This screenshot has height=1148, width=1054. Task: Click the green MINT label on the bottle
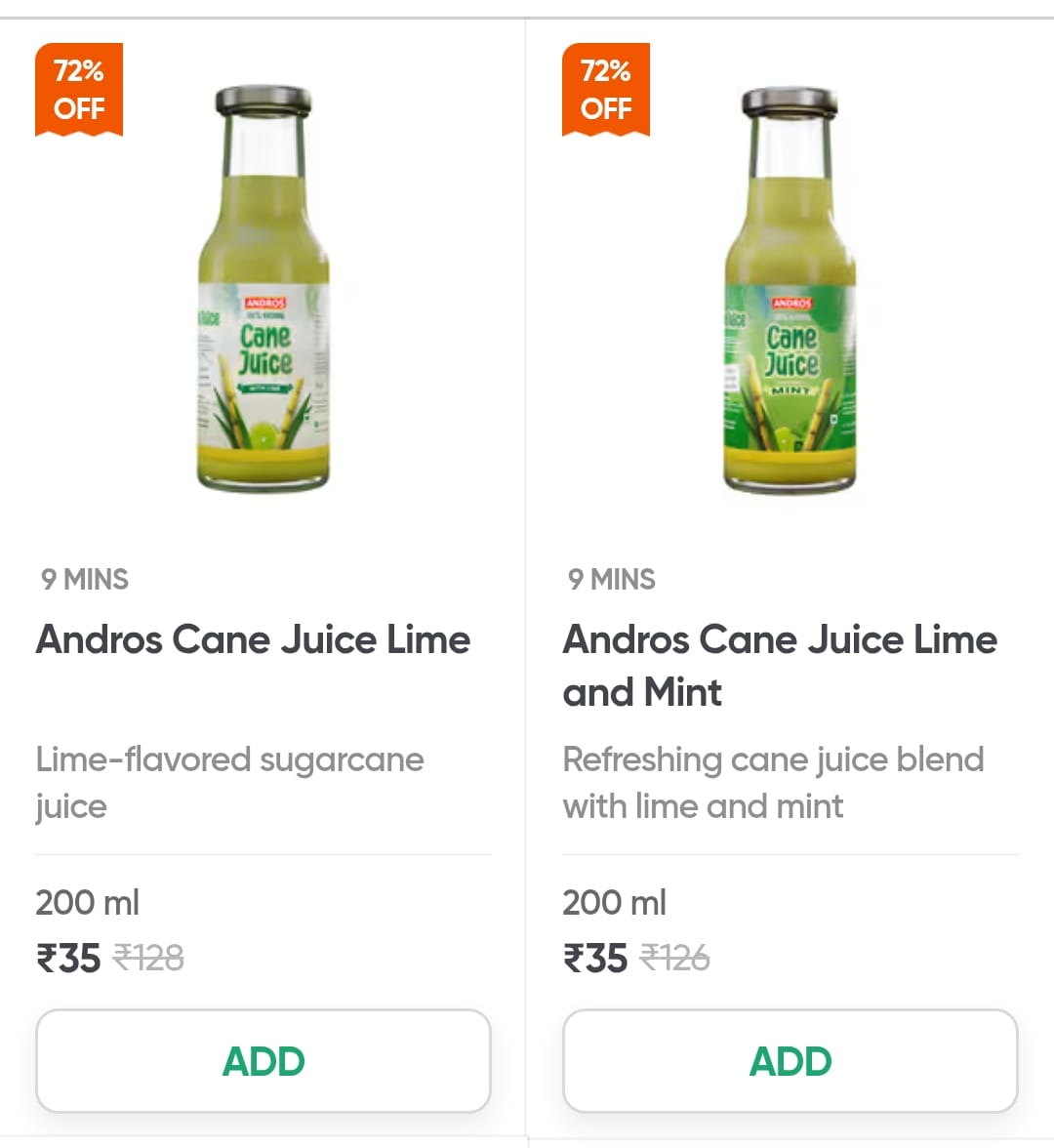coord(791,390)
